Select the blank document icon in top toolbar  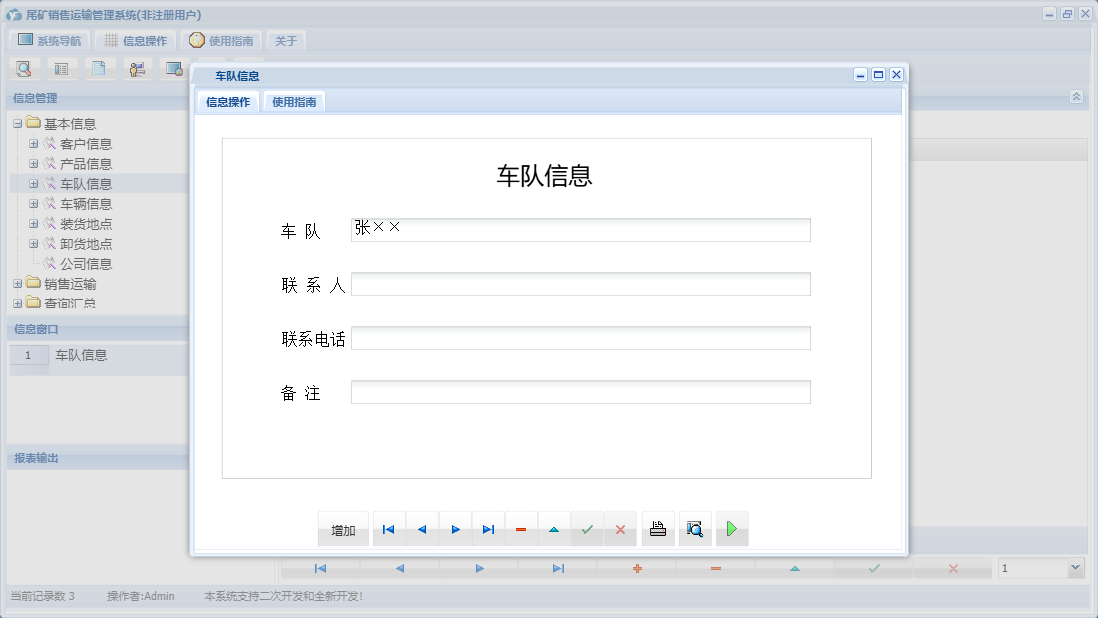click(99, 68)
